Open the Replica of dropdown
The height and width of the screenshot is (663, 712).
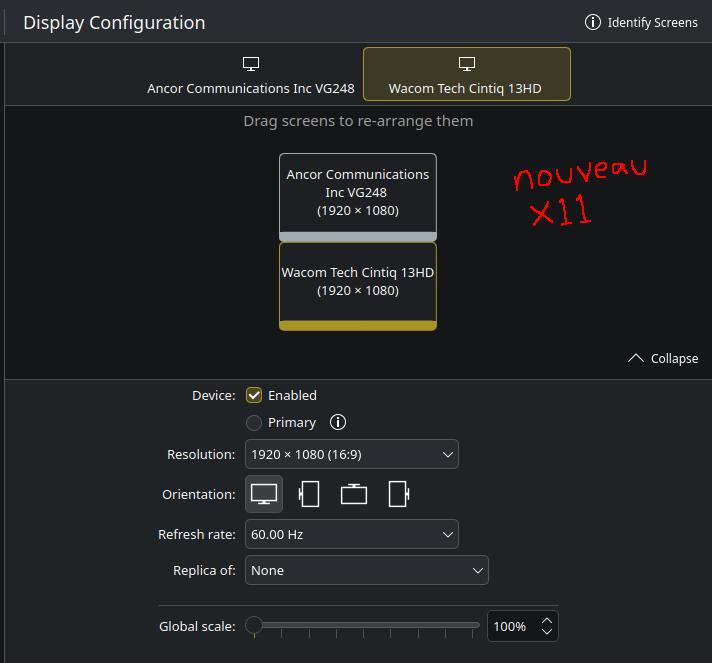pos(366,570)
